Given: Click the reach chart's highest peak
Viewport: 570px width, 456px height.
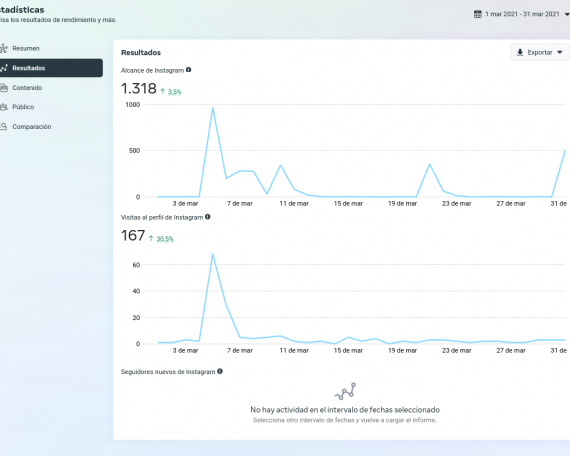Looking at the screenshot, I should pos(213,108).
